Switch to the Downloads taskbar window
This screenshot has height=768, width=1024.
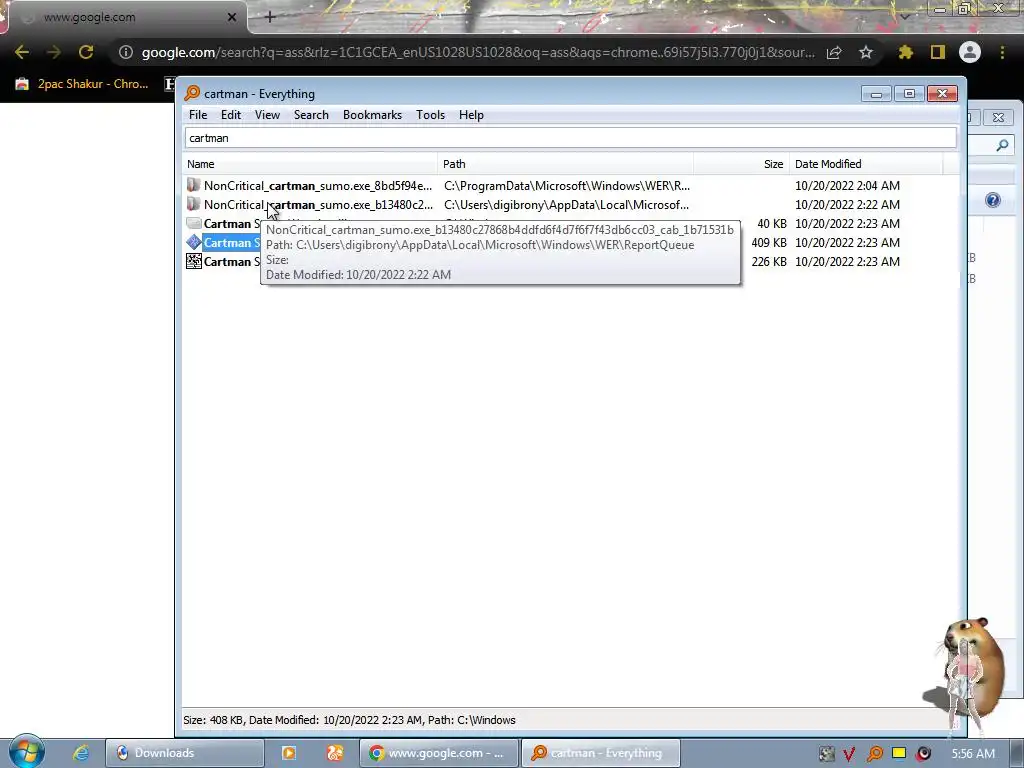184,753
